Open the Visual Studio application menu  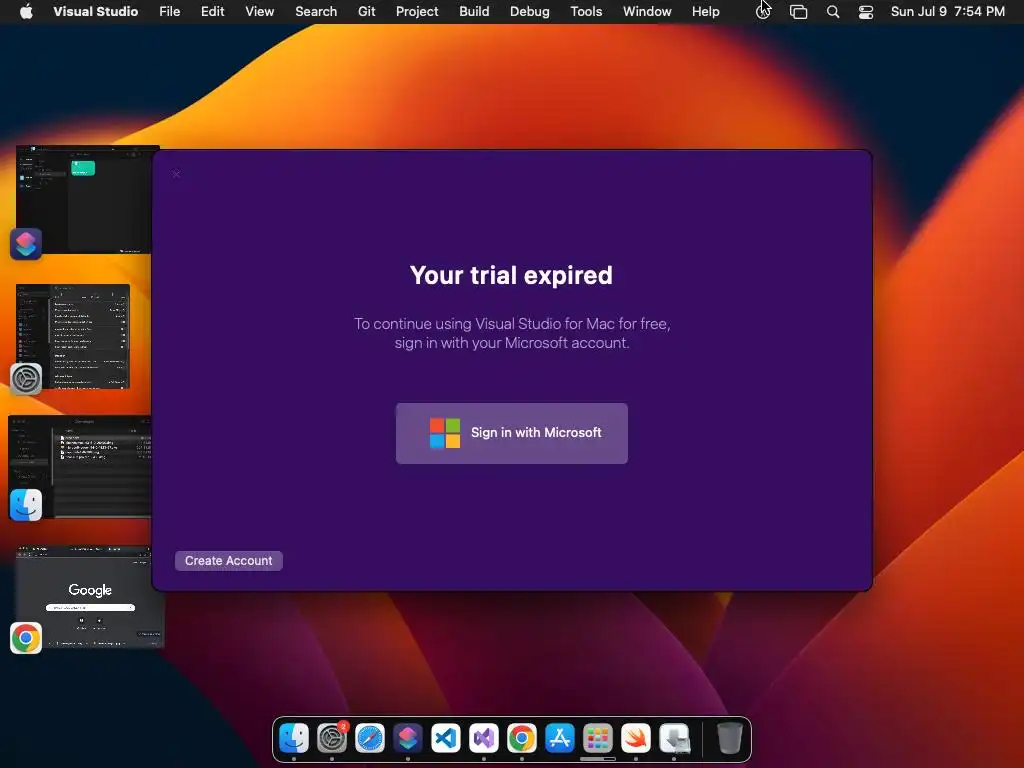[x=95, y=11]
